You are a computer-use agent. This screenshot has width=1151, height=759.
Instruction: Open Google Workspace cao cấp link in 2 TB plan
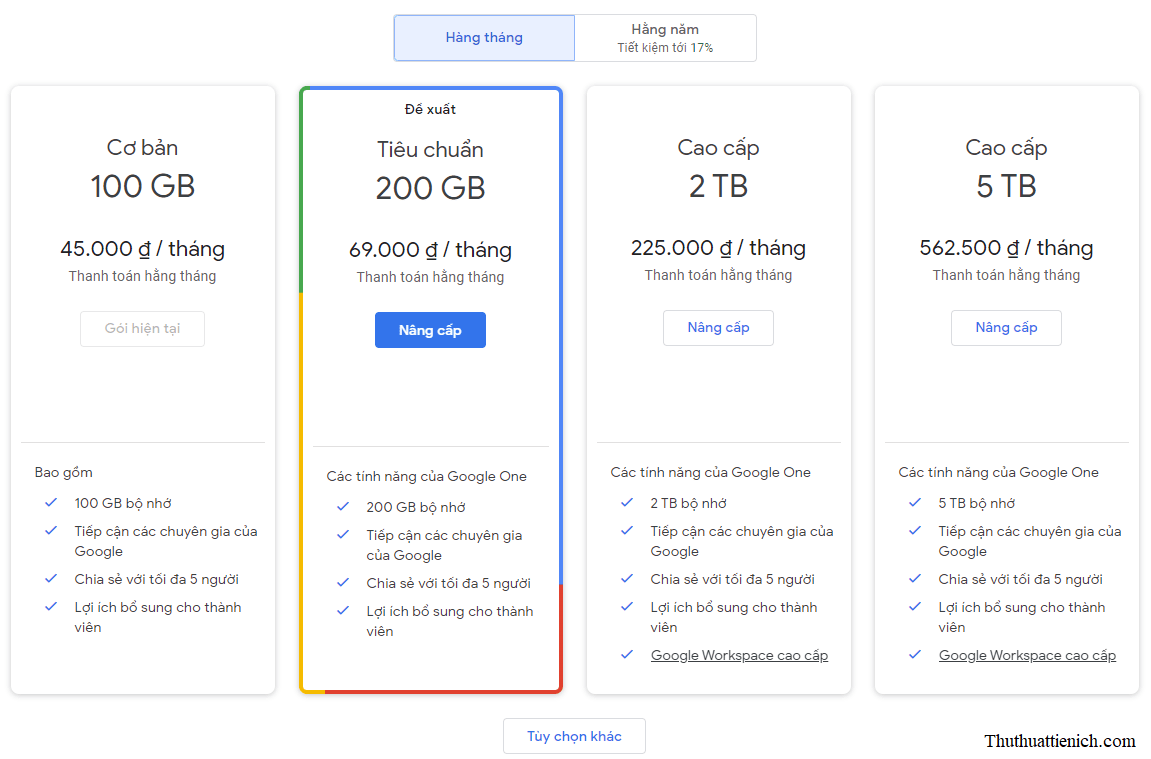(739, 655)
